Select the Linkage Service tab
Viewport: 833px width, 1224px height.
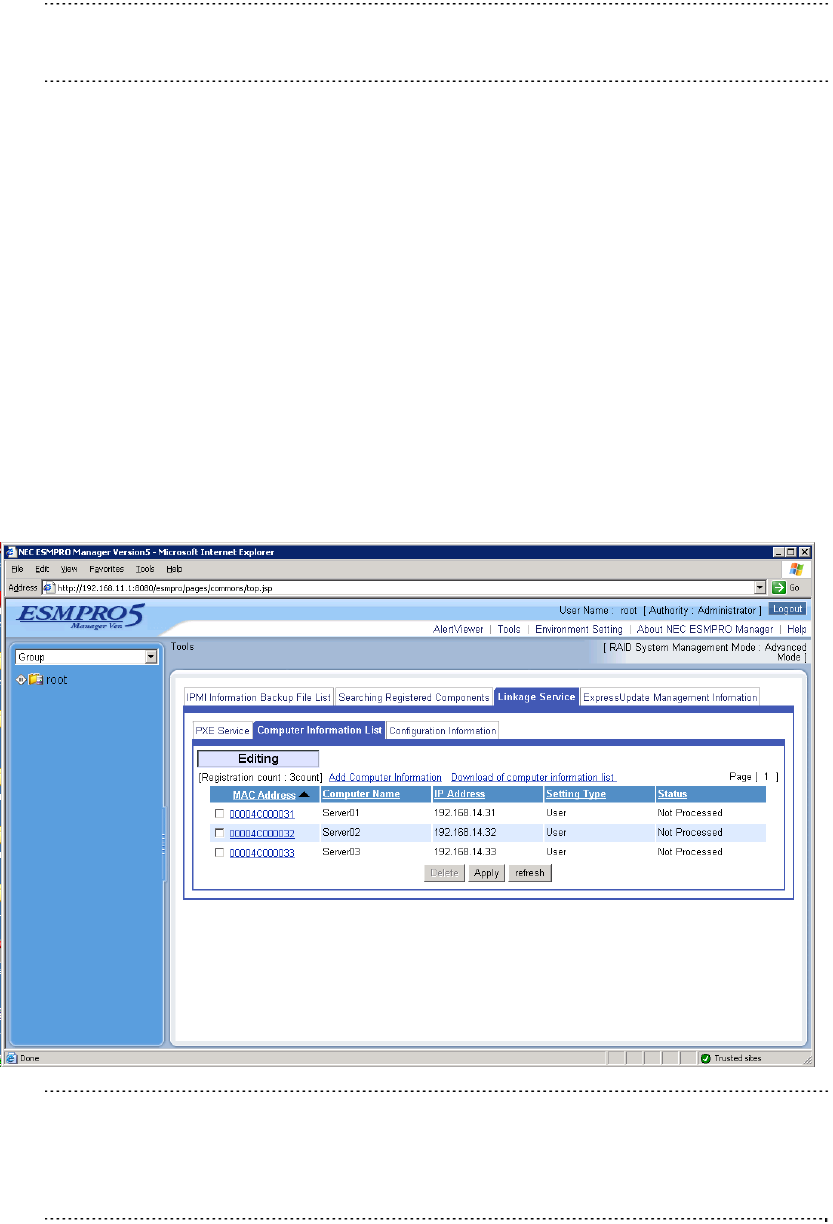pos(536,696)
